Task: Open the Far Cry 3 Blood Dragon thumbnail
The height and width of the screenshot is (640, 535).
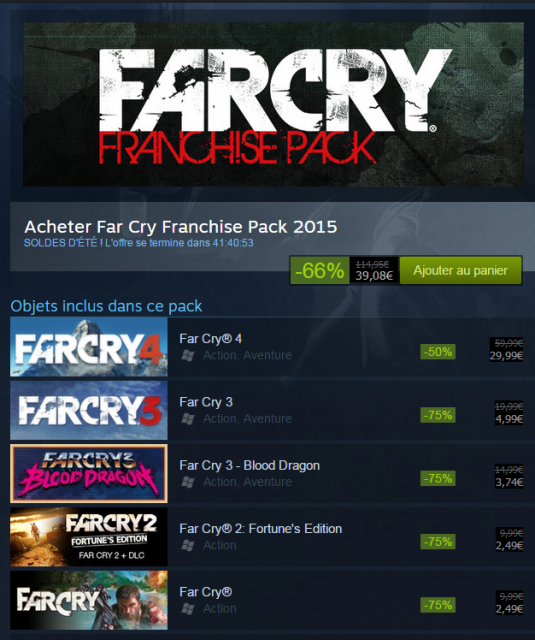Action: click(89, 473)
